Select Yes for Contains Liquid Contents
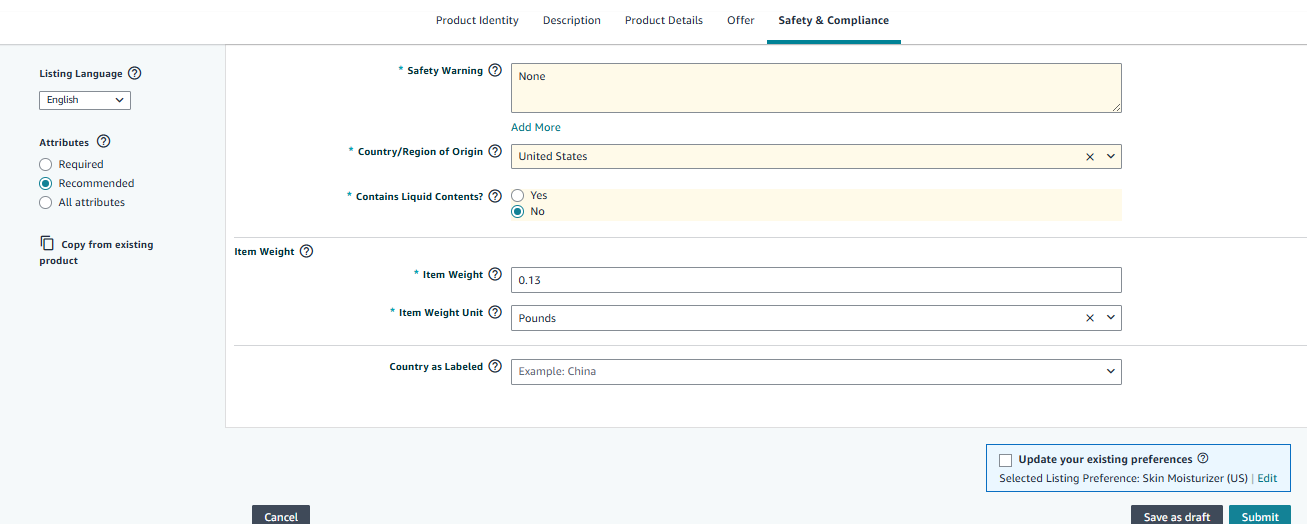Viewport: 1307px width, 524px height. coord(518,196)
